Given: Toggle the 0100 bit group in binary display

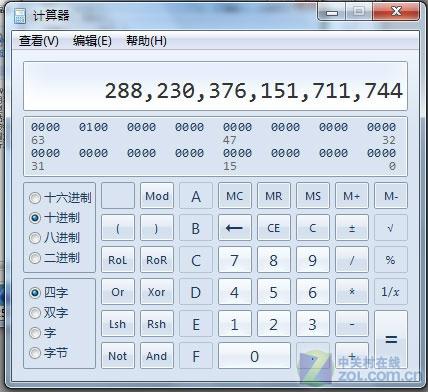Looking at the screenshot, I should click(x=93, y=127).
